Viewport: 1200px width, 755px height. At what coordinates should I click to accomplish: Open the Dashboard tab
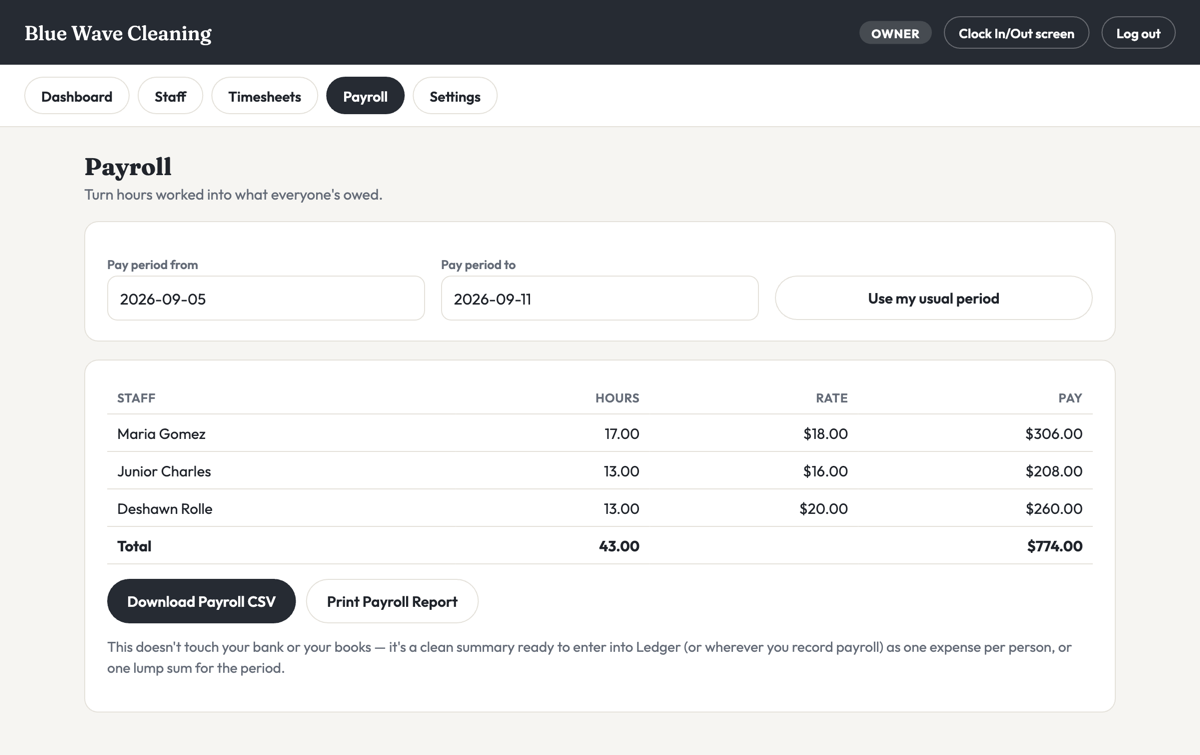77,96
